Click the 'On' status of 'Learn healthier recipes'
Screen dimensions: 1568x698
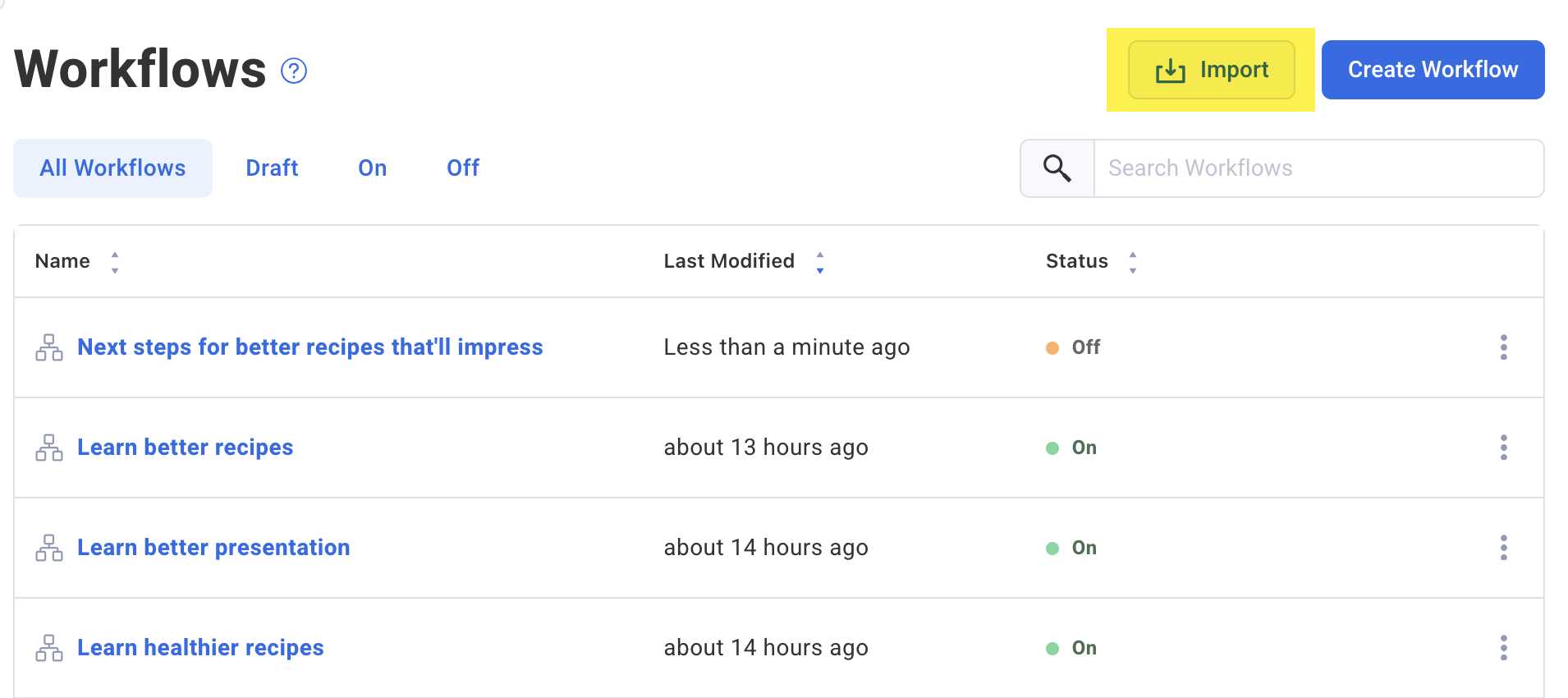coord(1071,648)
